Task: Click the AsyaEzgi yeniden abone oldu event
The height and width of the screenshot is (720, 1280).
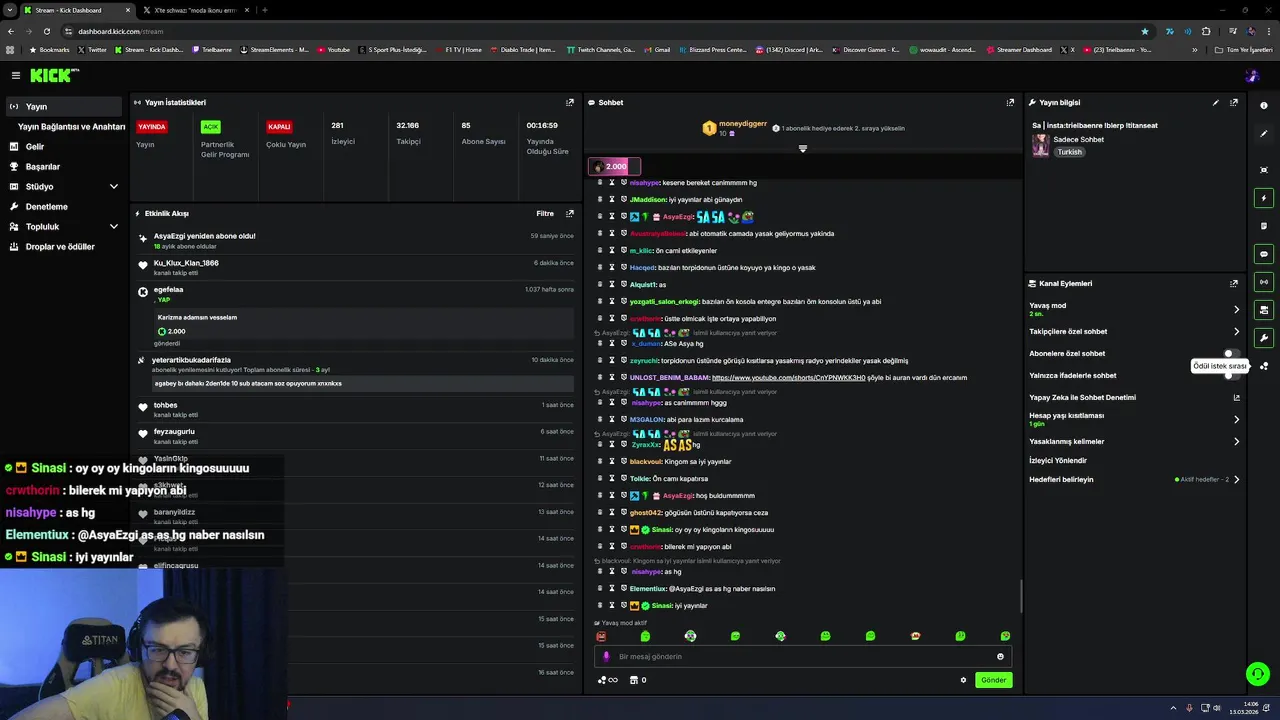Action: 204,236
